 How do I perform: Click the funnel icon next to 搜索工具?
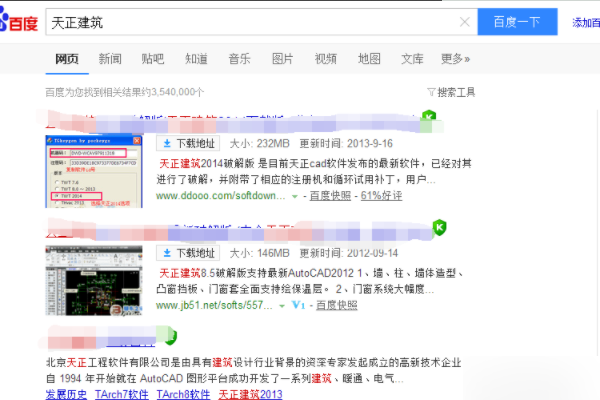point(431,92)
